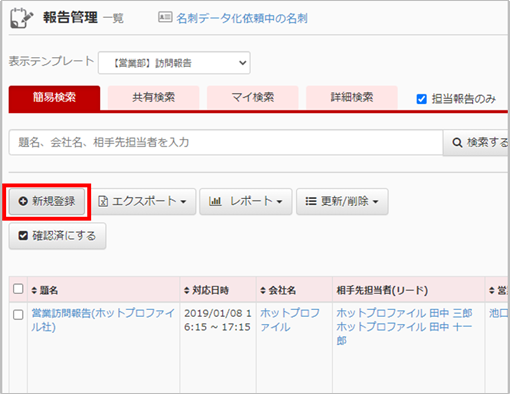Click the business card icon
Screen dimensions: 510x394
point(165,17)
